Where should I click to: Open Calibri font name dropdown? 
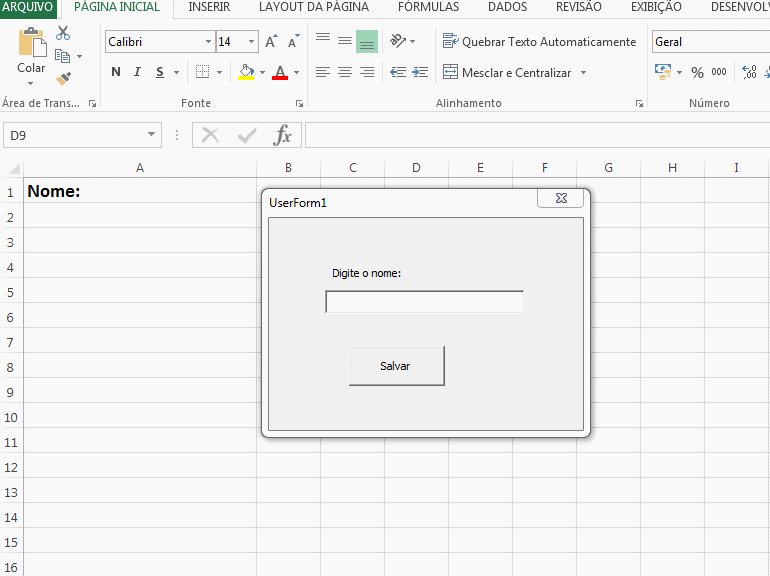pos(208,42)
